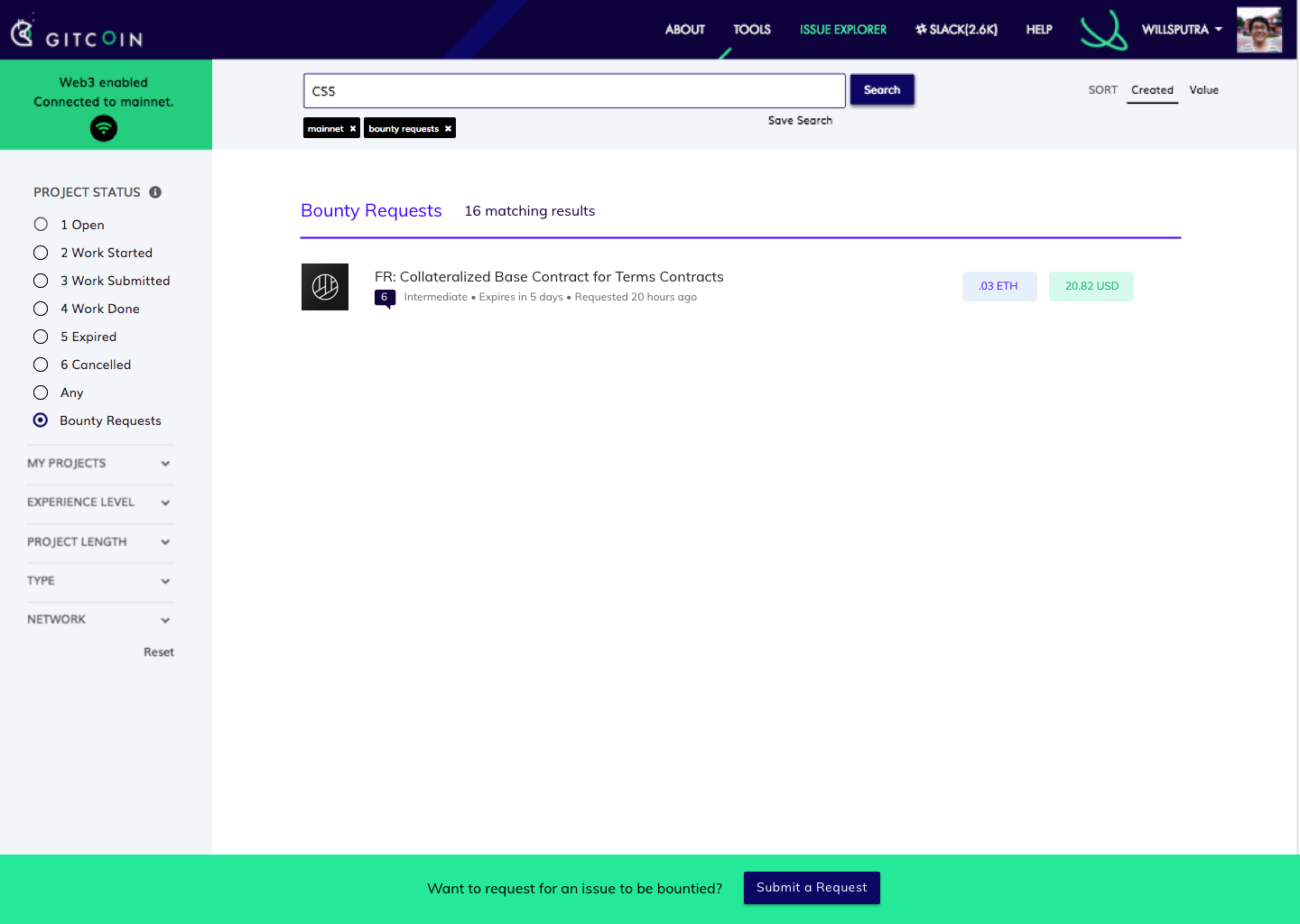Expand the Experience Level section
Screen dimensions: 1300x924
pos(99,503)
